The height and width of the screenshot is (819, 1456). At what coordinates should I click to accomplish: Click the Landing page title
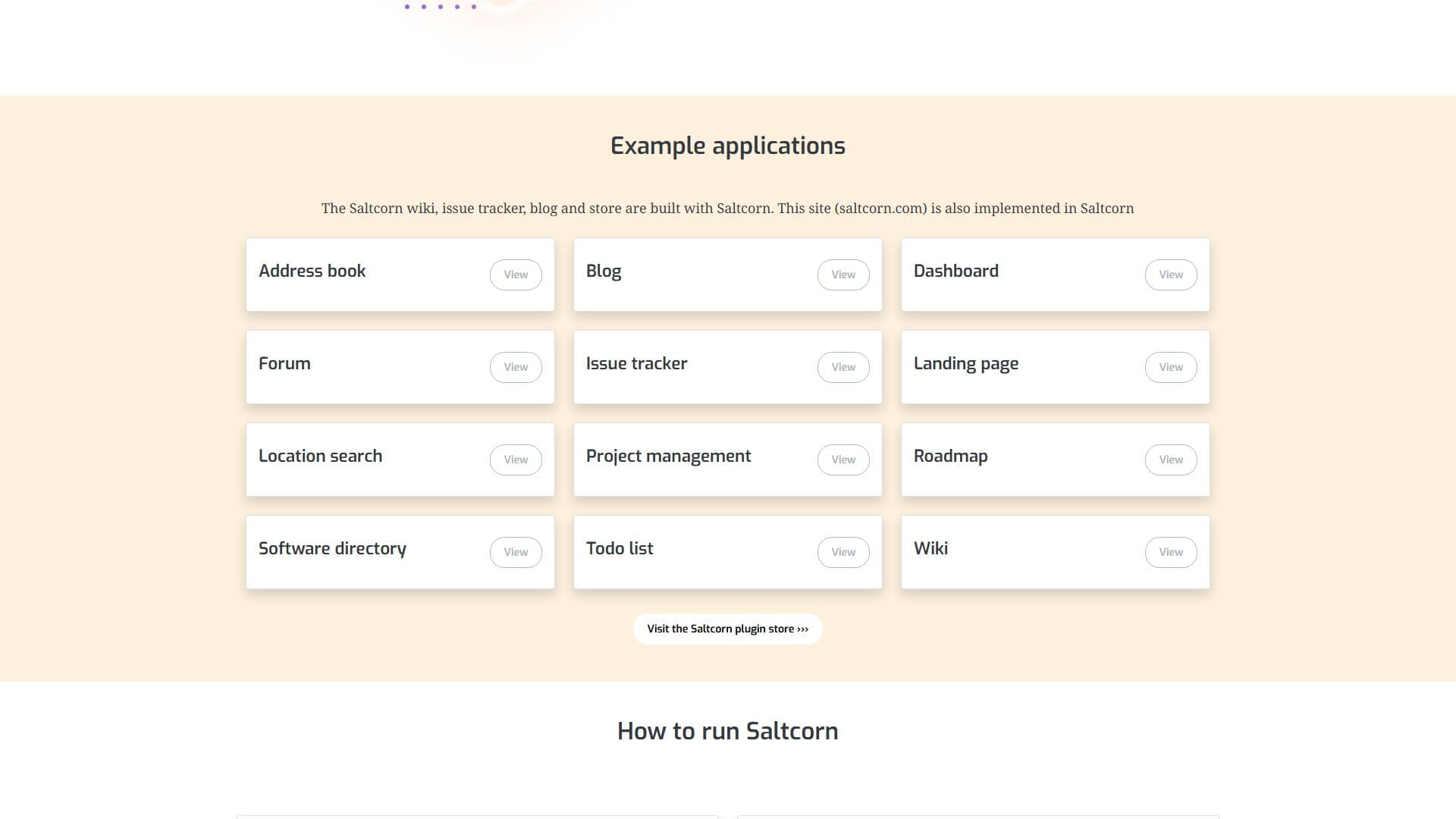click(965, 364)
